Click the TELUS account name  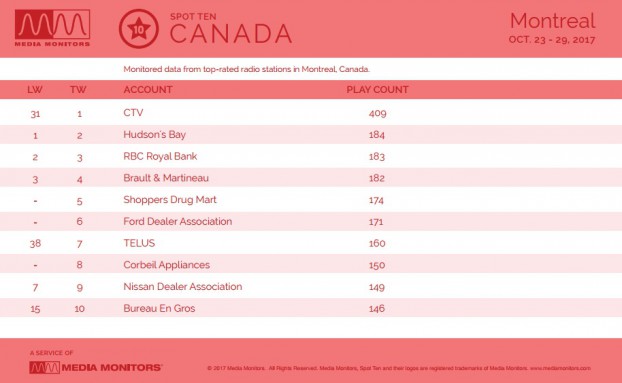(x=139, y=243)
